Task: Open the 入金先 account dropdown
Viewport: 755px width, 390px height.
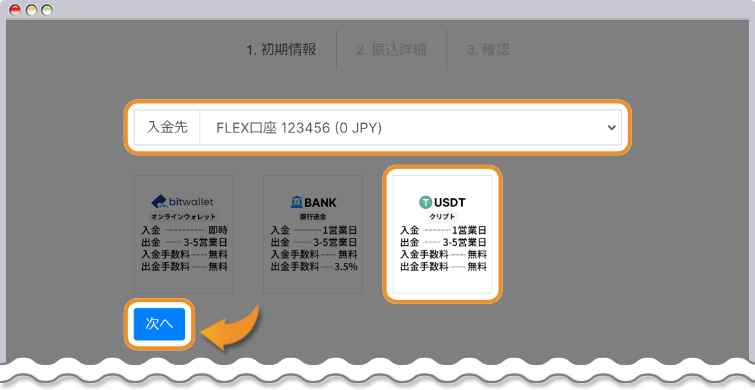Action: 410,128
